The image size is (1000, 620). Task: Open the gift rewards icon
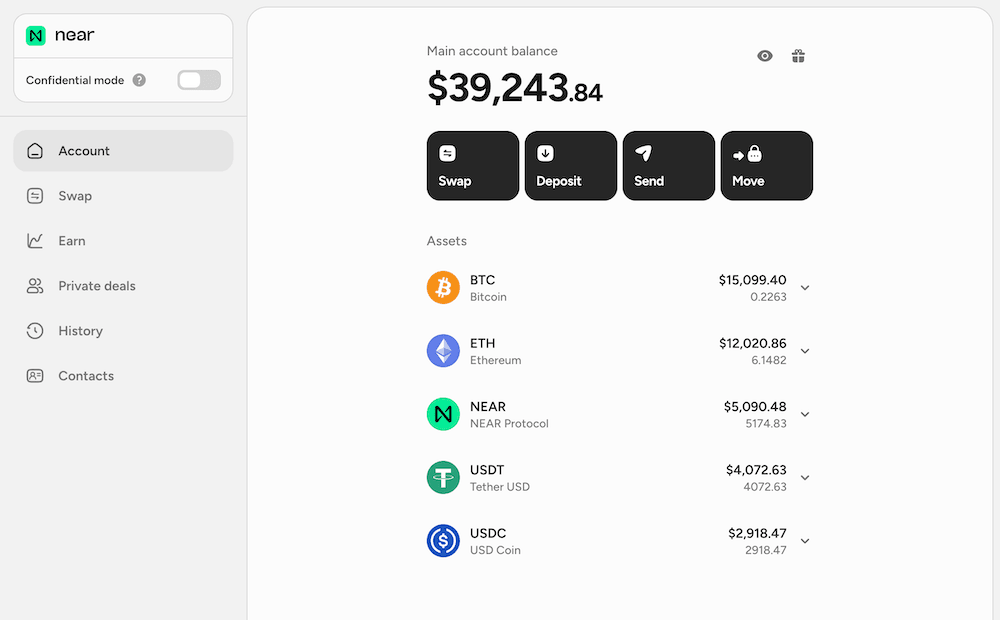pyautogui.click(x=798, y=56)
